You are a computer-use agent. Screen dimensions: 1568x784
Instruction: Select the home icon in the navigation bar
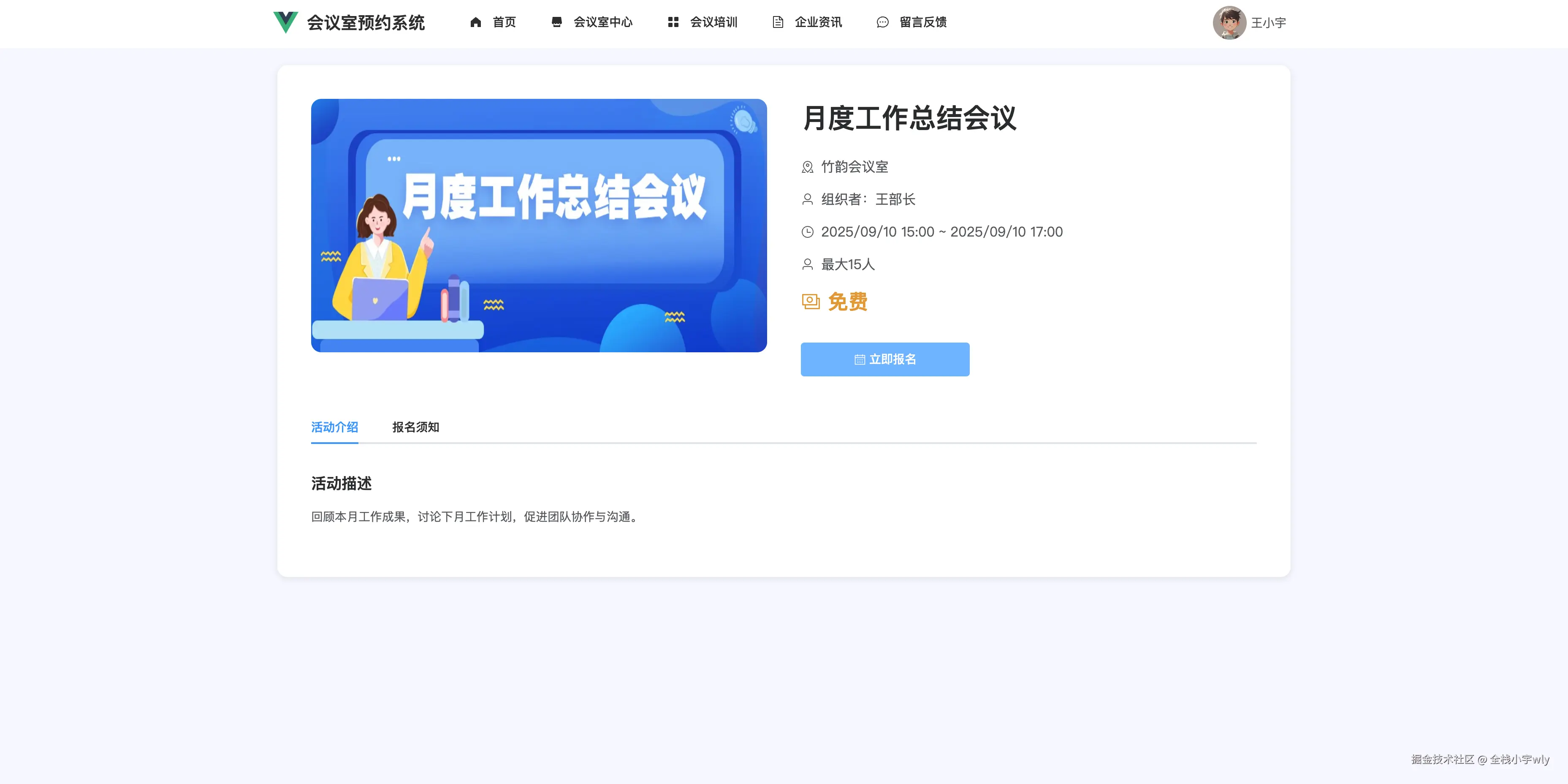point(475,22)
